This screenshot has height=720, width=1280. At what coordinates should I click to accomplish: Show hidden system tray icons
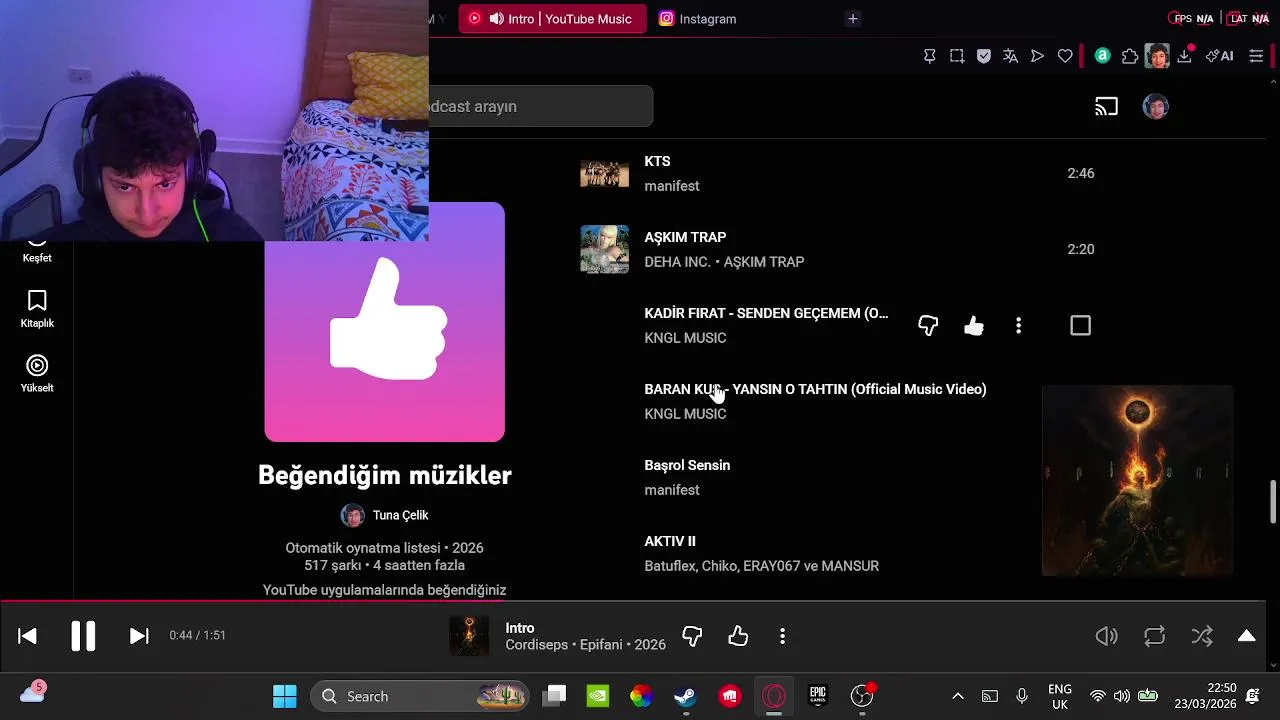(x=957, y=696)
